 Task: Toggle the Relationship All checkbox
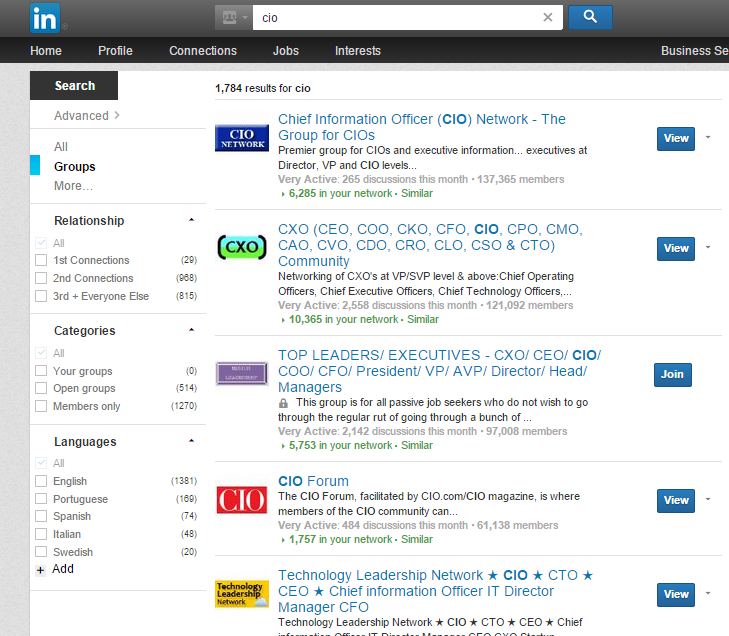(x=41, y=243)
